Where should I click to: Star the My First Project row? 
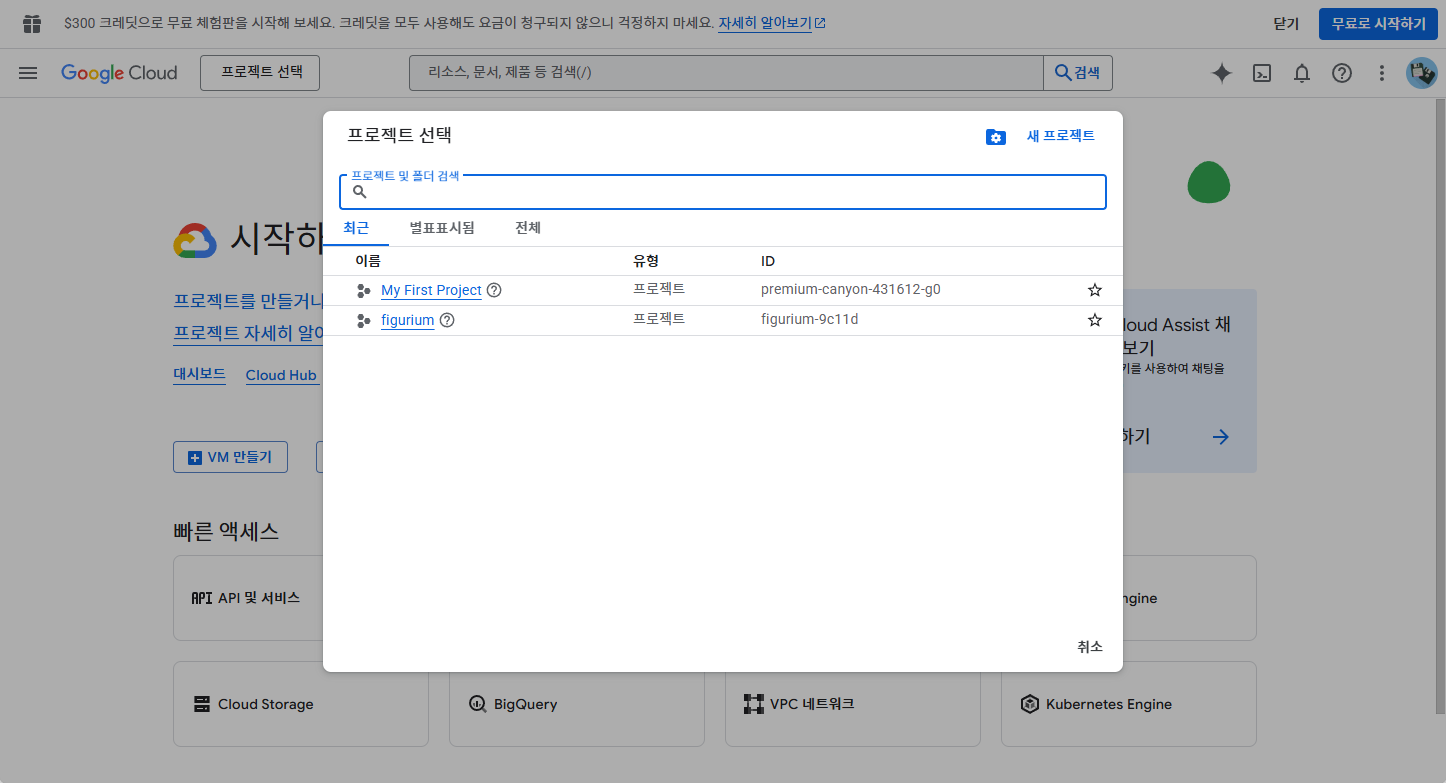pyautogui.click(x=1095, y=290)
